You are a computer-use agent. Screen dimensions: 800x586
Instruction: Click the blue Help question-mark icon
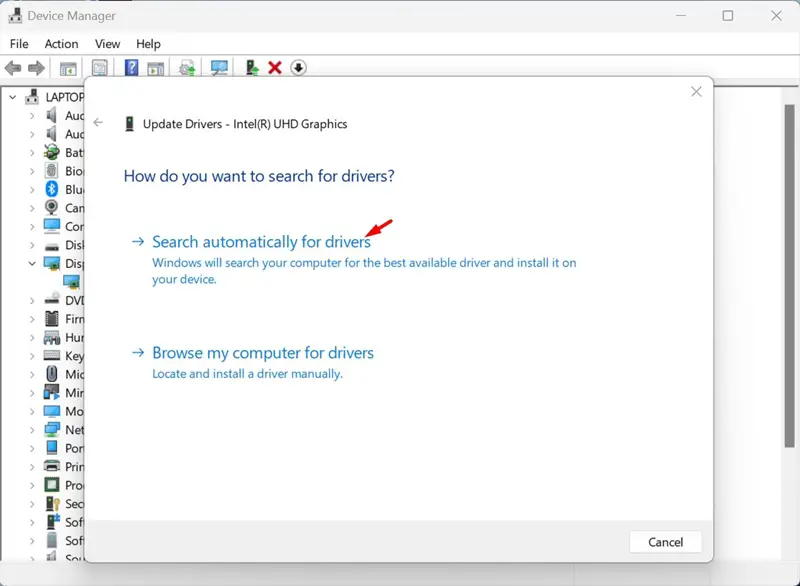point(132,67)
